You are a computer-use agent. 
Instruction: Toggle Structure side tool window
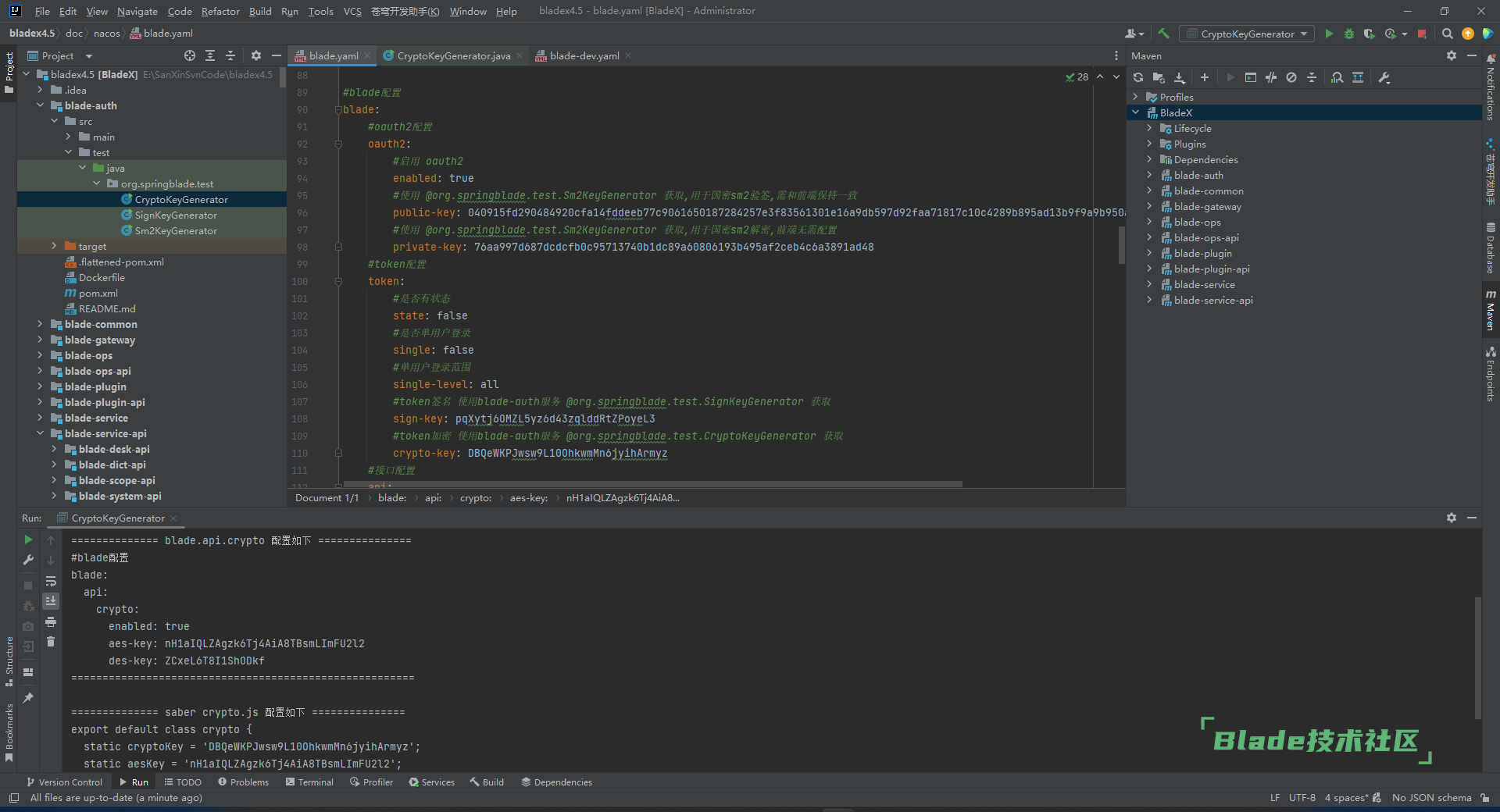[x=9, y=661]
